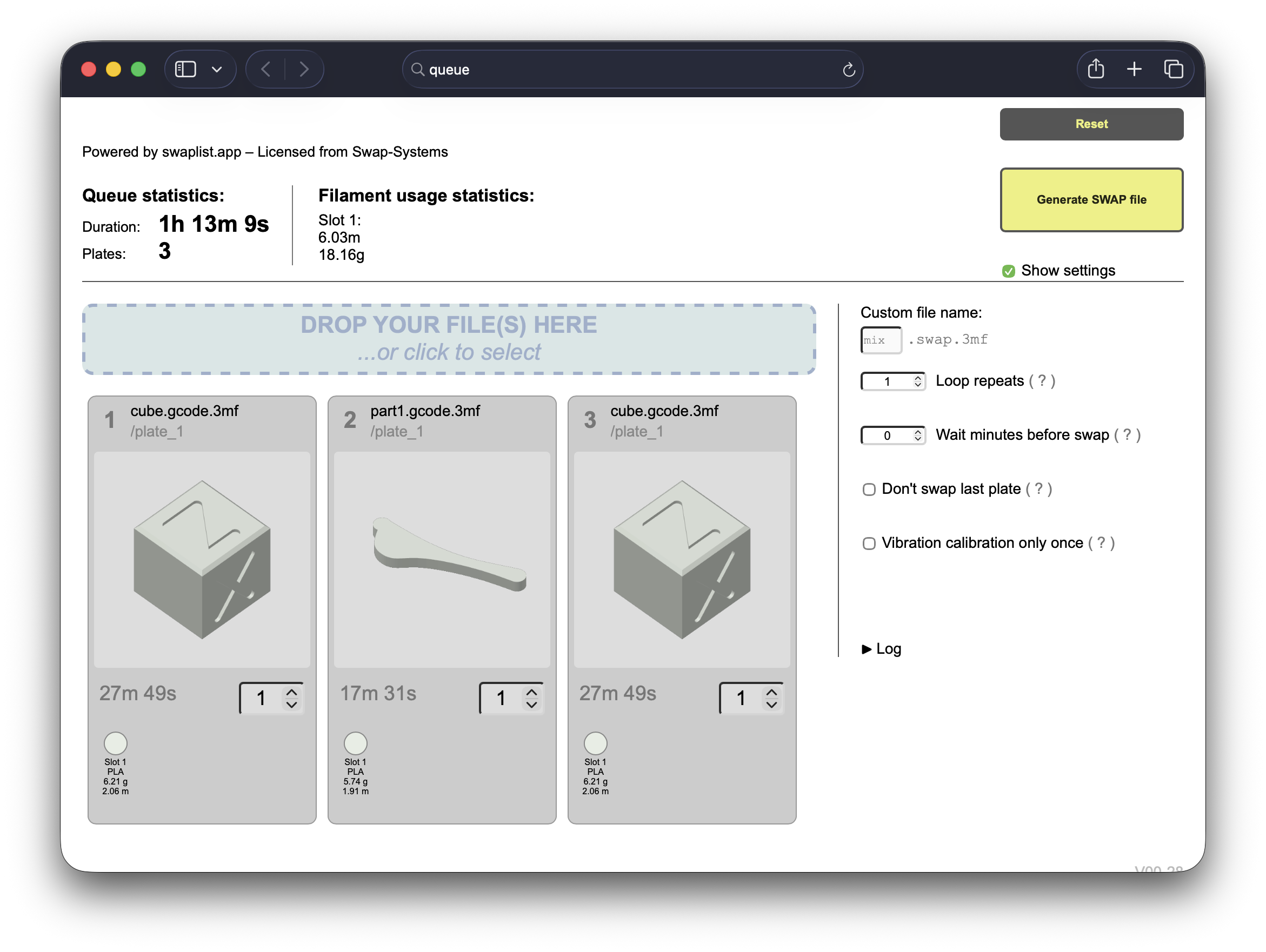Click the .swap.3mf file extension label
The width and height of the screenshot is (1266, 952).
(948, 340)
